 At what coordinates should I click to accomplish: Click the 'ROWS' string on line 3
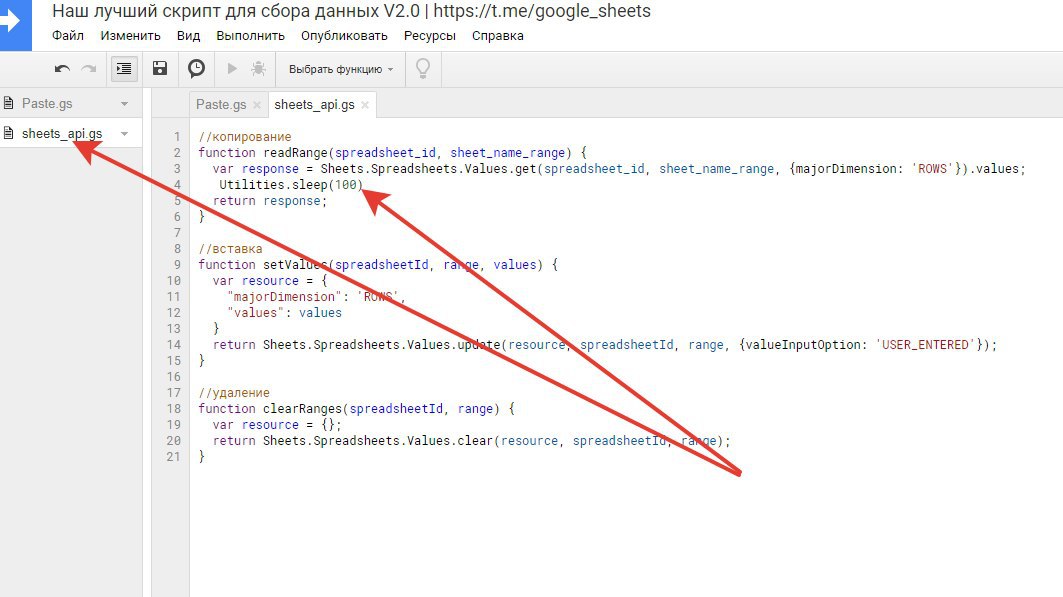tap(932, 169)
